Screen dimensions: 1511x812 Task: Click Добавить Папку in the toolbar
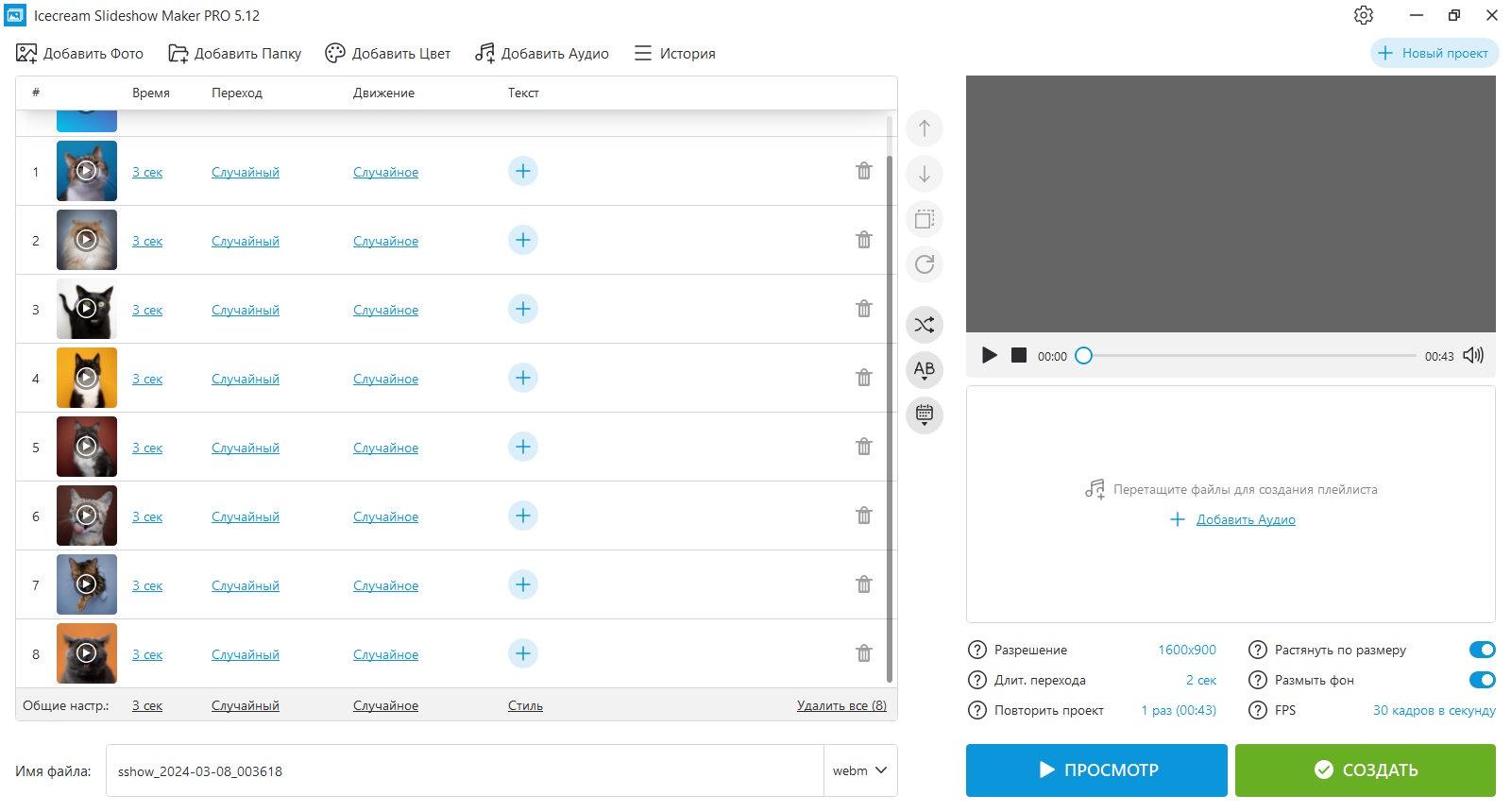pos(235,53)
